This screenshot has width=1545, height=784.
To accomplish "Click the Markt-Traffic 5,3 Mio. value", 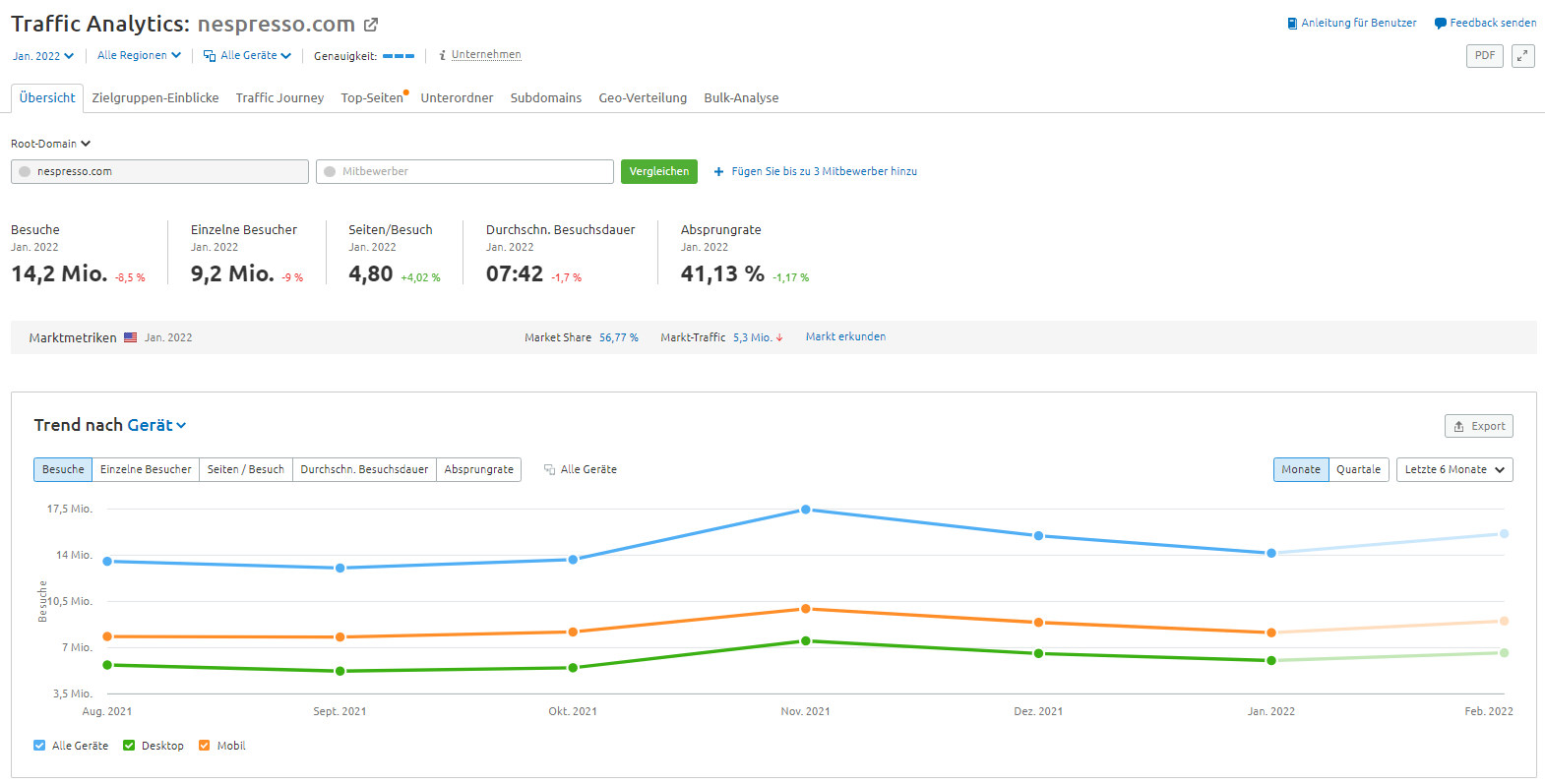I will coord(752,337).
